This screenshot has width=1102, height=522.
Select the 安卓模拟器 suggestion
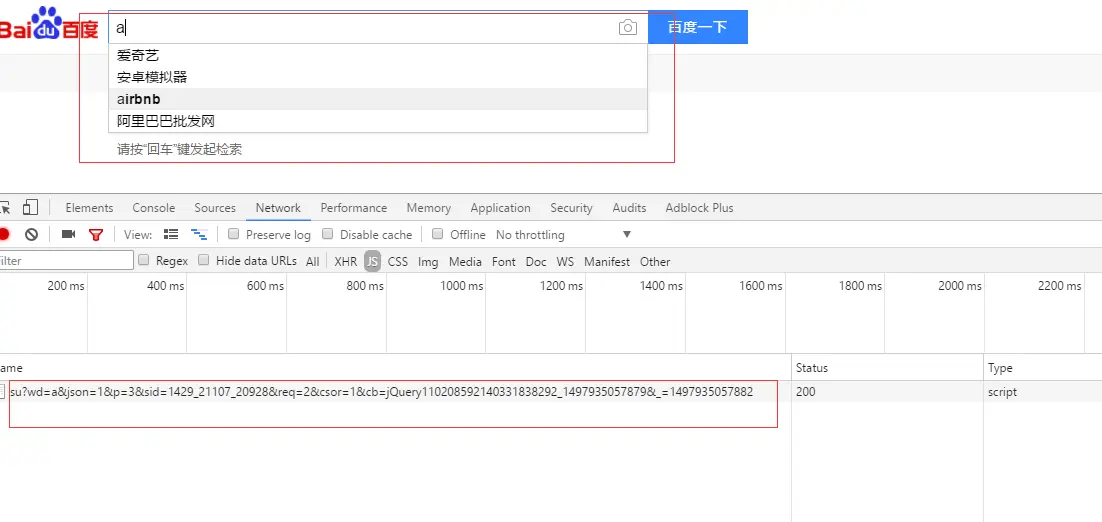tap(378, 77)
